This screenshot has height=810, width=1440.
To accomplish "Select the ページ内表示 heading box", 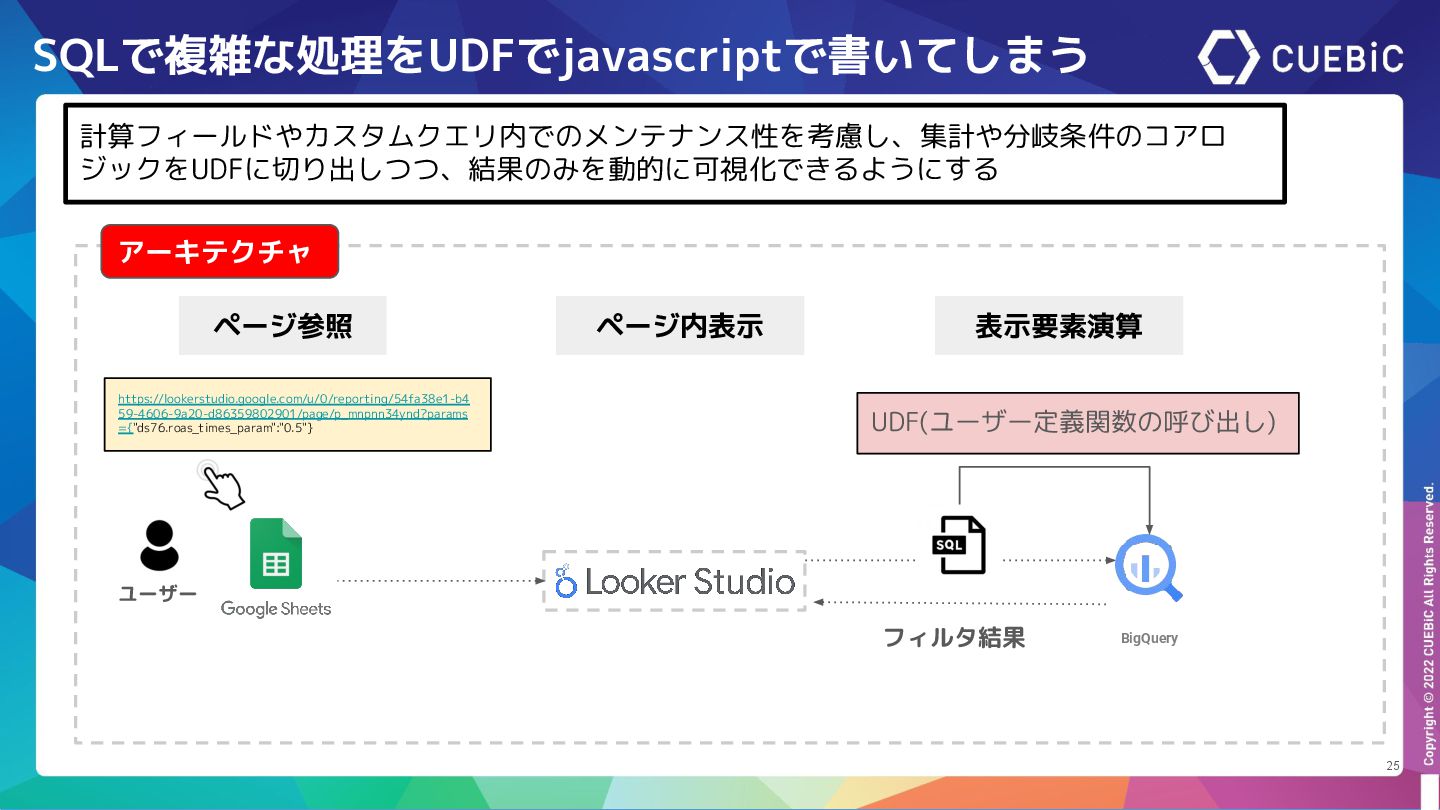I will [680, 325].
